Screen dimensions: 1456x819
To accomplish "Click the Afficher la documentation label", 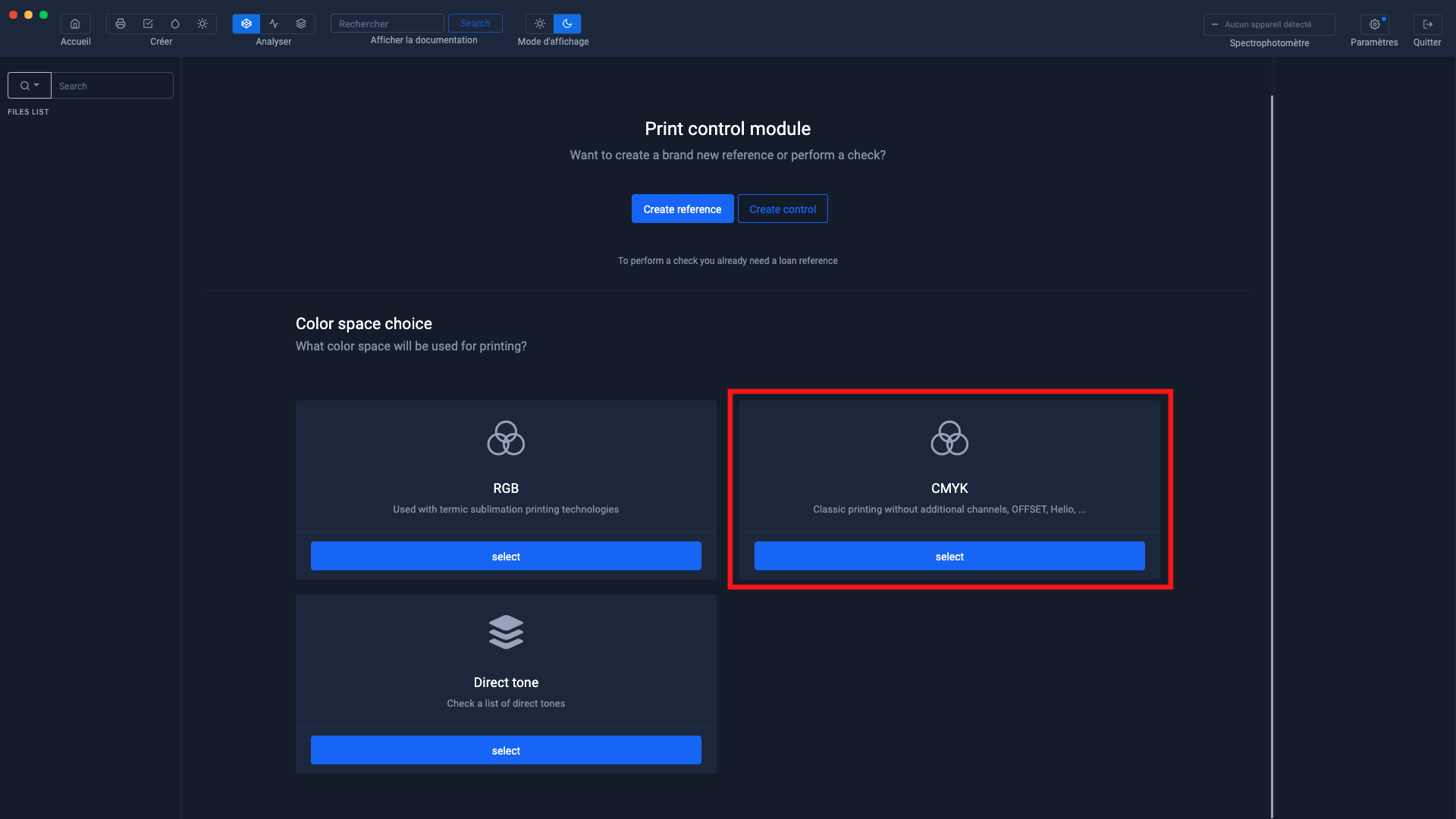I will point(424,40).
